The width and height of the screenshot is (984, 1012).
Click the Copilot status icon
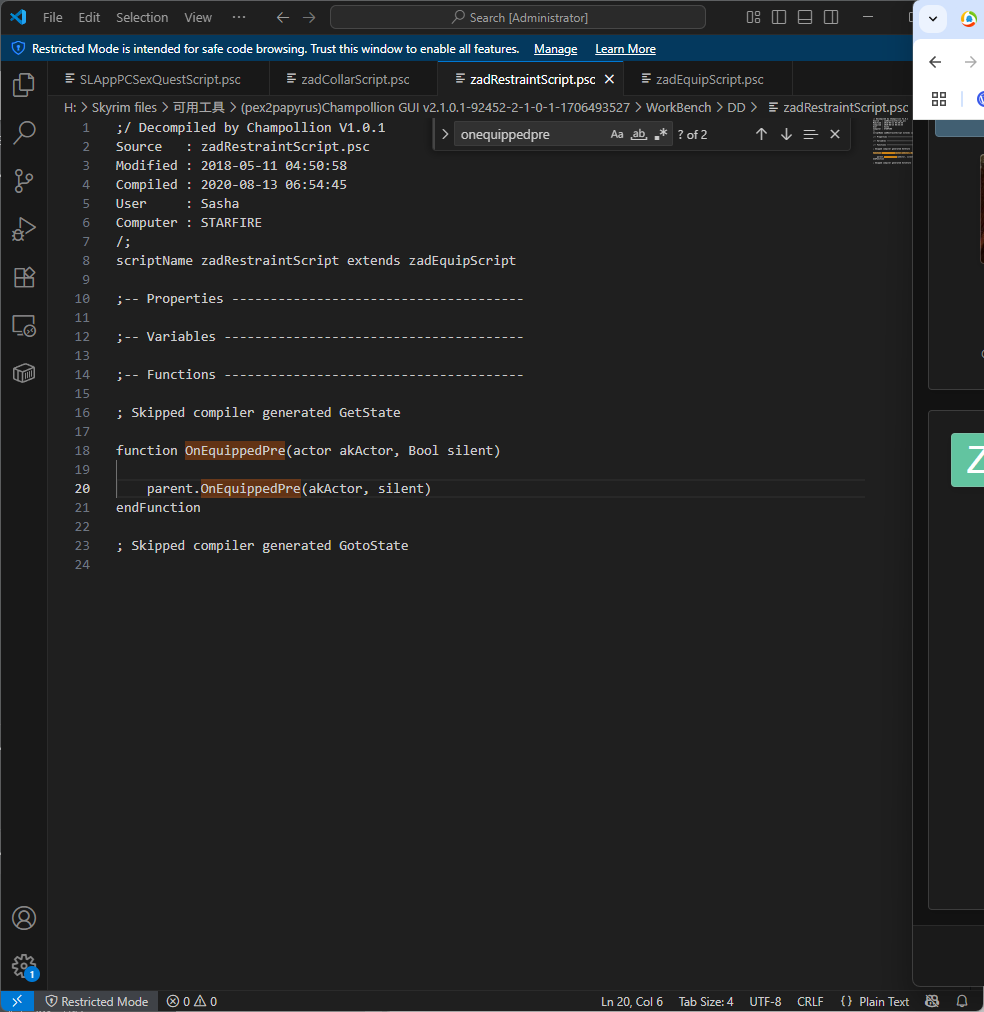[932, 1001]
